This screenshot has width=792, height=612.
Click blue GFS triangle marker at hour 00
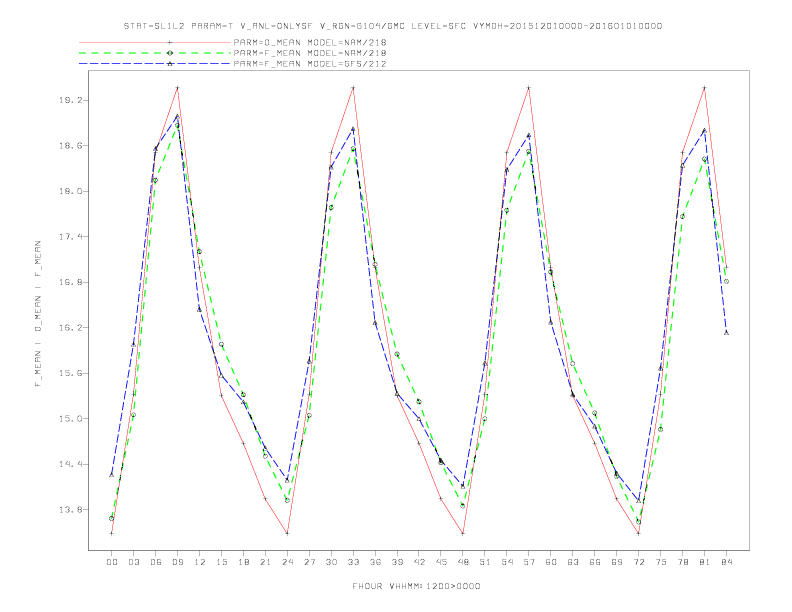tap(112, 475)
